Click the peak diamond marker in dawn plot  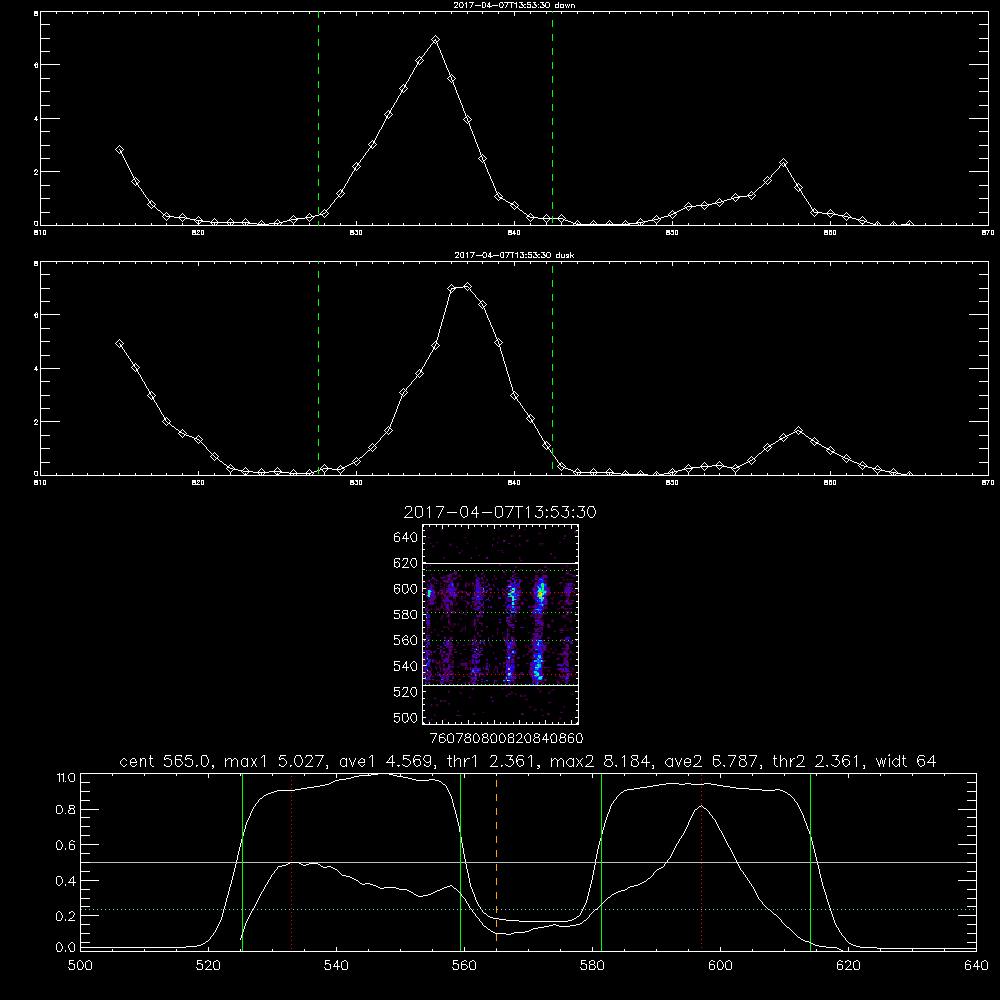(436, 40)
